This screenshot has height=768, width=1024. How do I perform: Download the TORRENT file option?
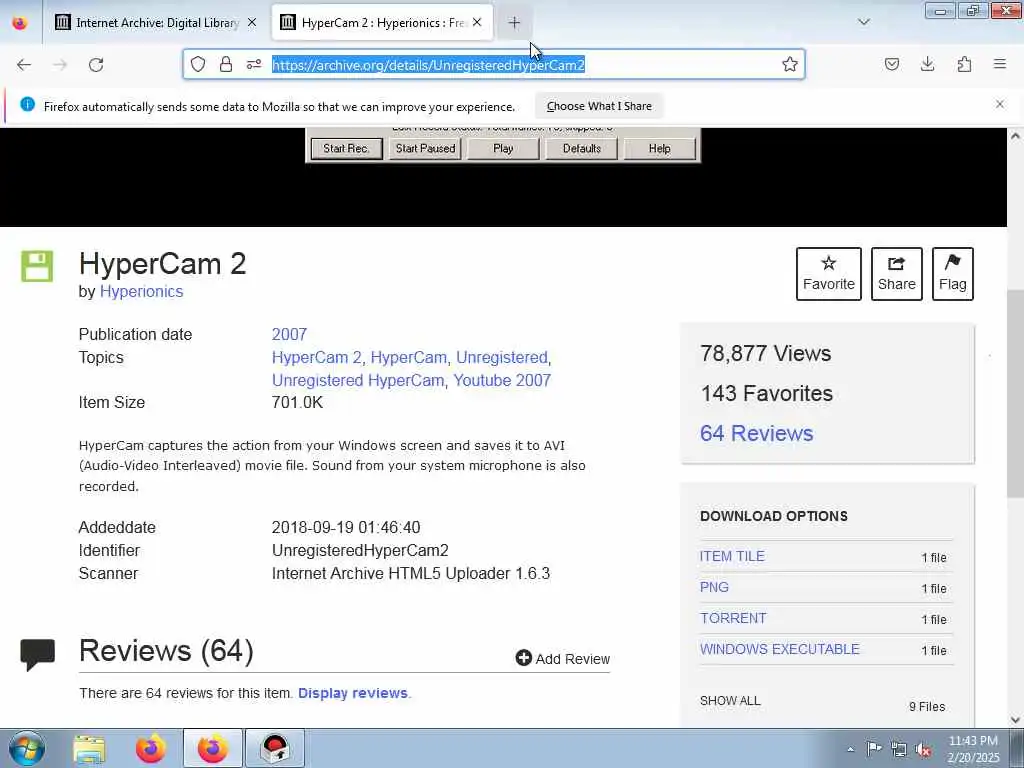[x=733, y=618]
